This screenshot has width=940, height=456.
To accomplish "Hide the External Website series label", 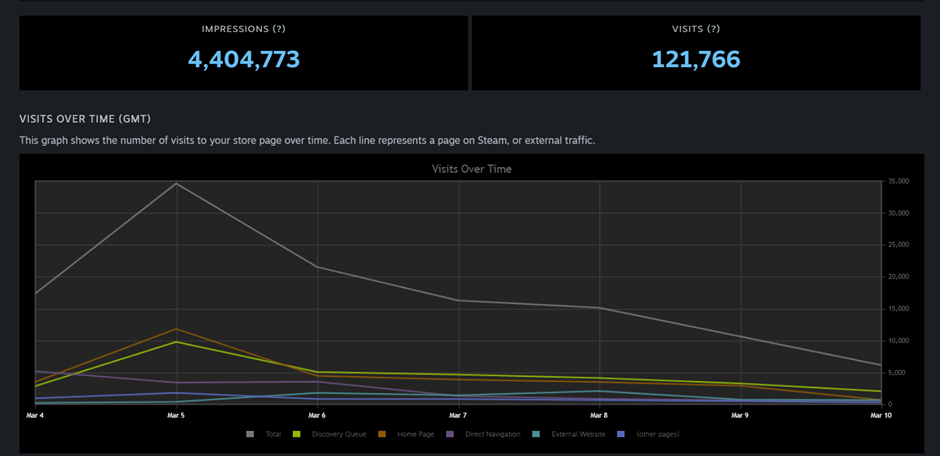I will (x=579, y=434).
